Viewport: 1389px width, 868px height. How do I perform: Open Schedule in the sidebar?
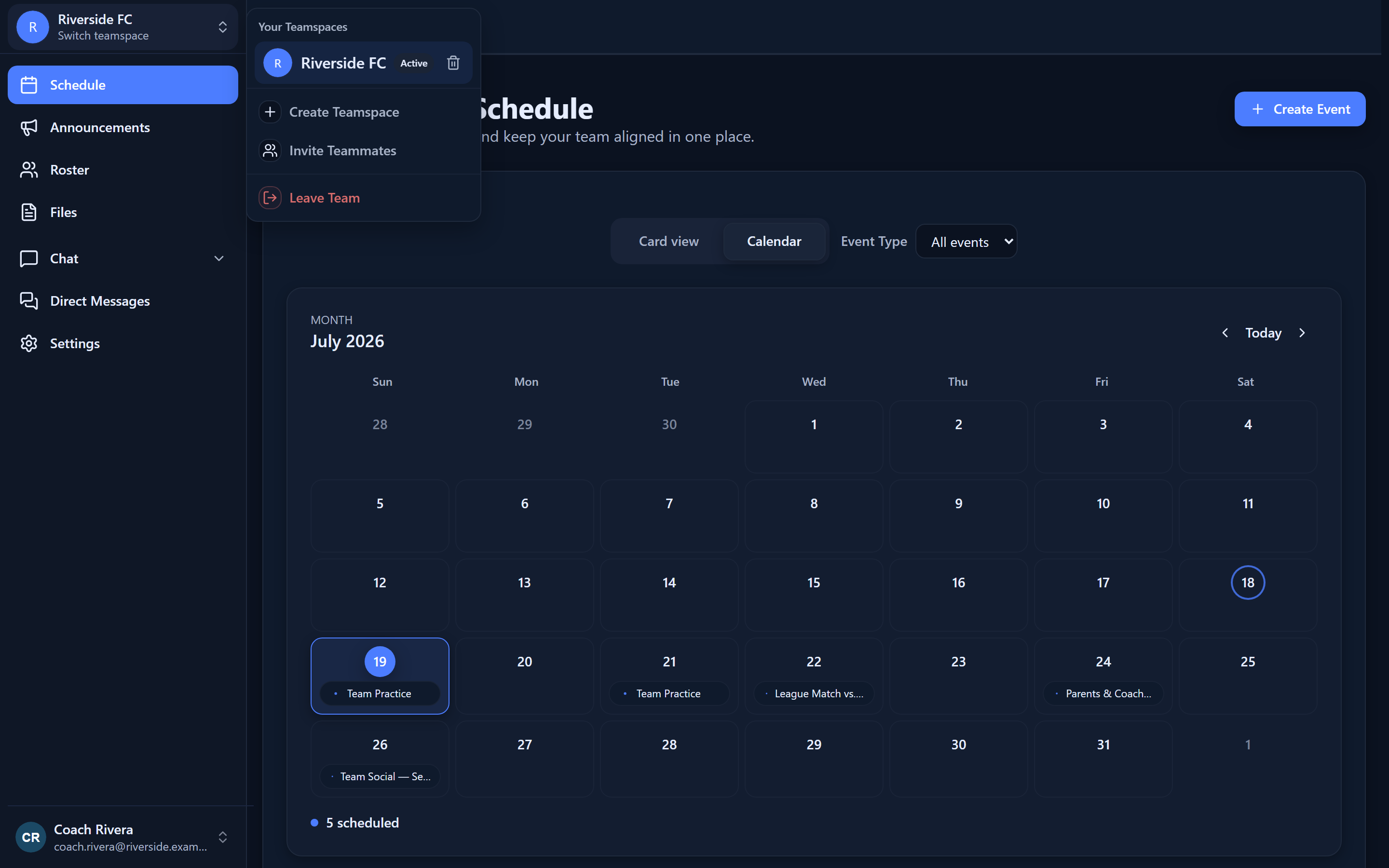point(123,85)
